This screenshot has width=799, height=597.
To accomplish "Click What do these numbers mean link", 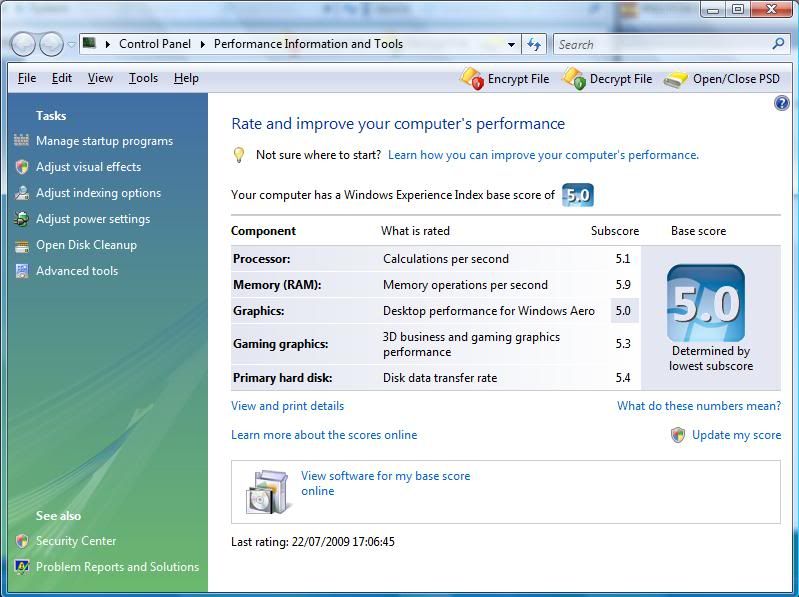I will click(699, 406).
